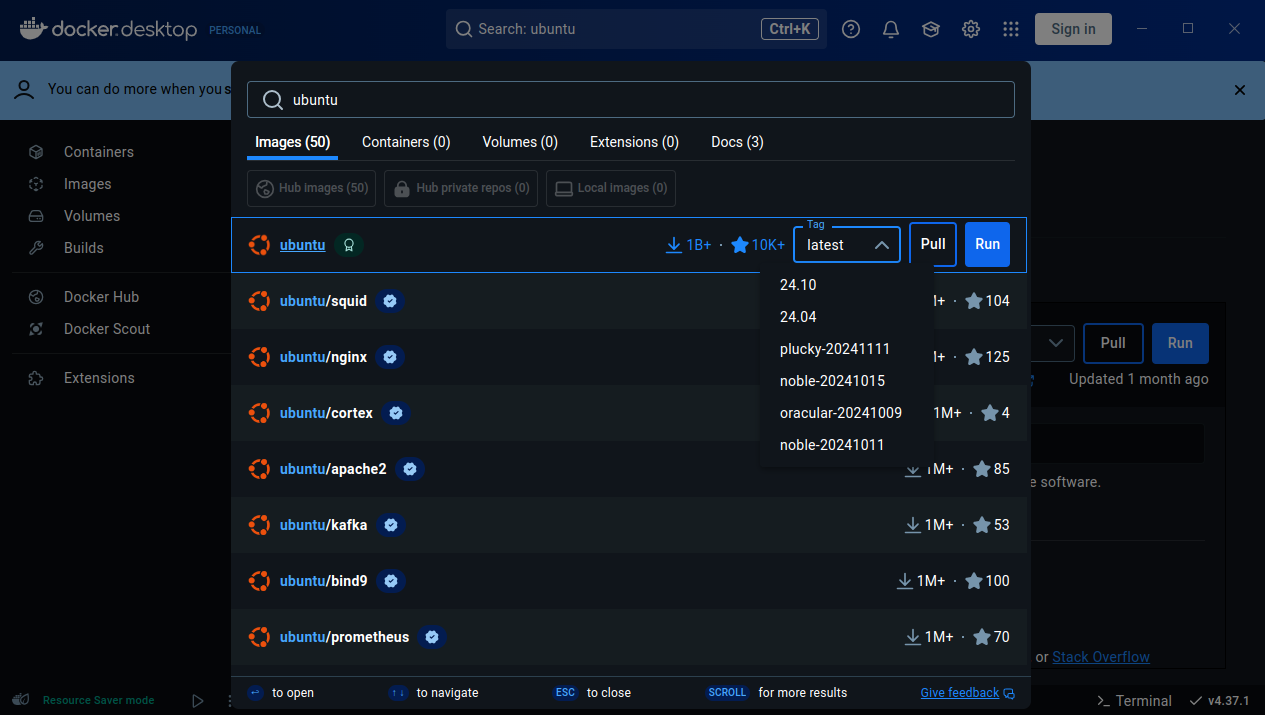
Task: Click the Docker Desktop whale logo
Action: coord(33,28)
